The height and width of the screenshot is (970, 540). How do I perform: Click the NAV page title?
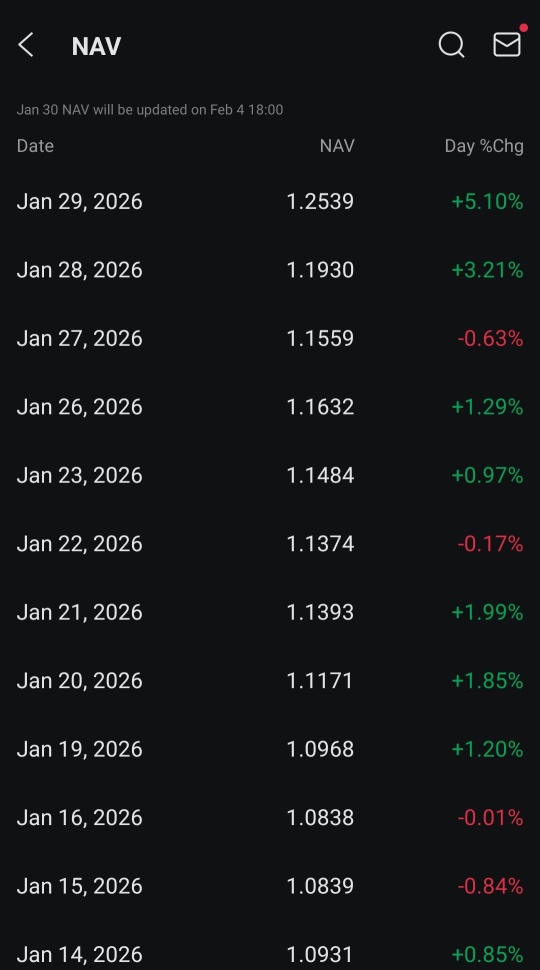click(x=96, y=46)
